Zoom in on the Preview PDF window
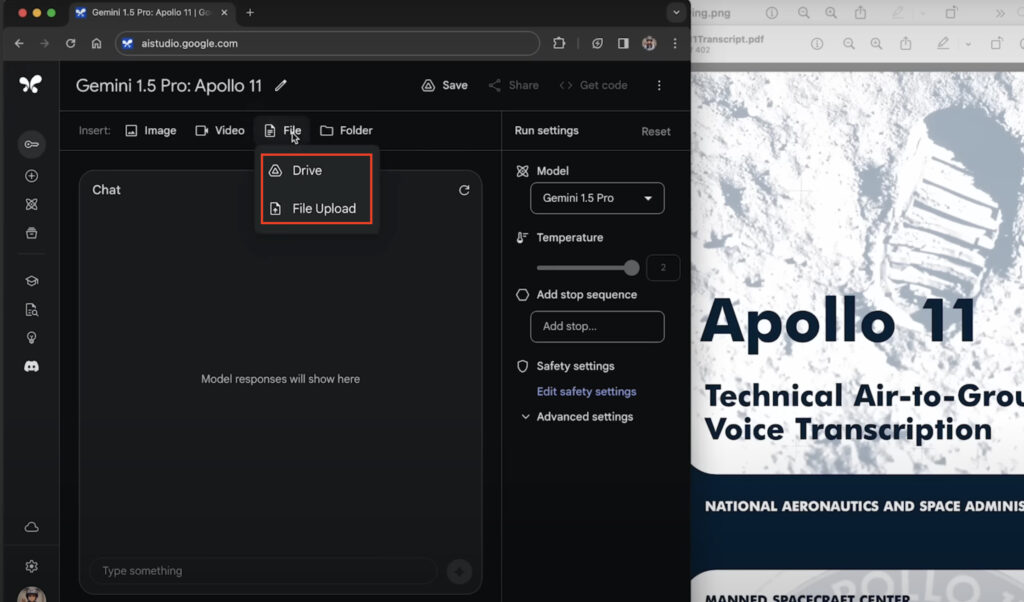The height and width of the screenshot is (602, 1024). [876, 44]
